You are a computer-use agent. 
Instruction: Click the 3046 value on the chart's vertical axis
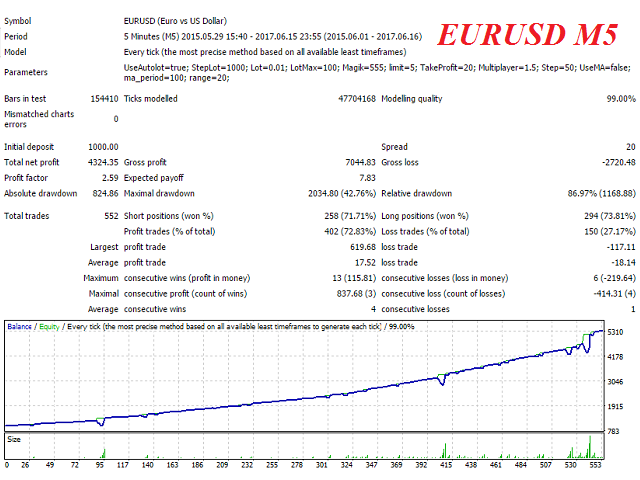615,381
